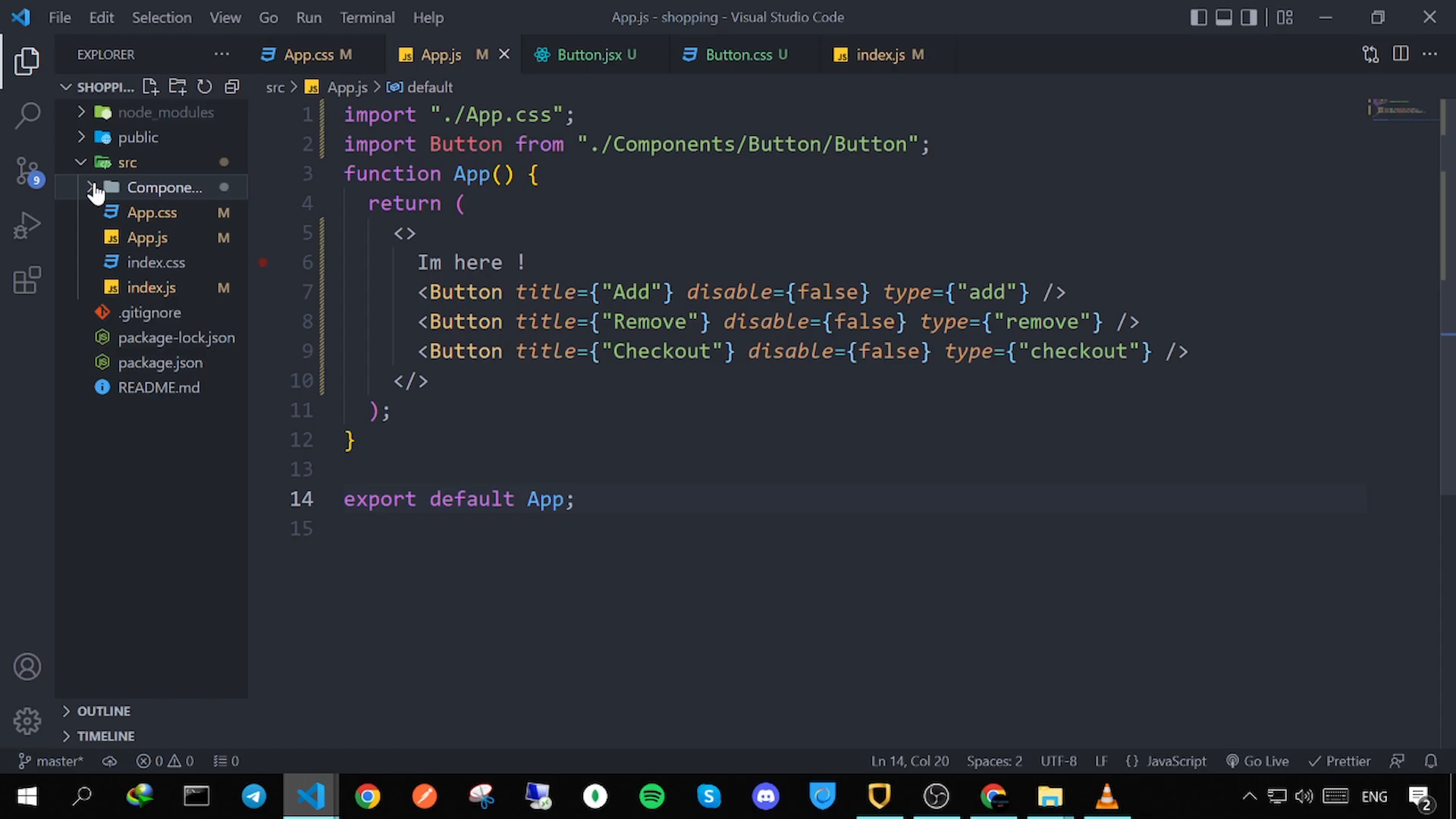Viewport: 1456px width, 819px height.
Task: Close the App.js editor tab
Action: point(504,55)
